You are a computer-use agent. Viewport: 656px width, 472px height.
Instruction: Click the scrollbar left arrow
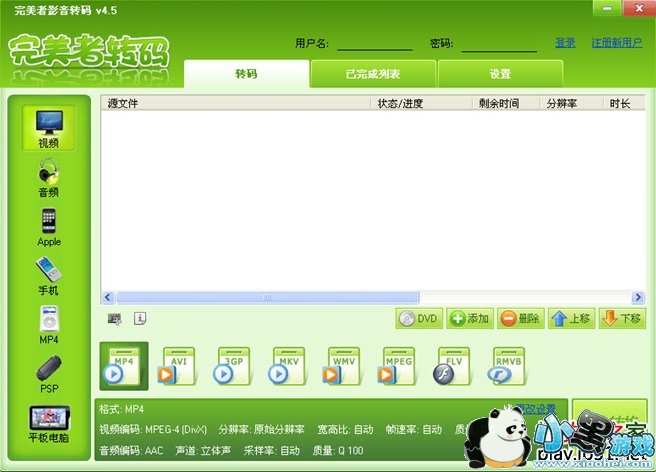[108, 297]
